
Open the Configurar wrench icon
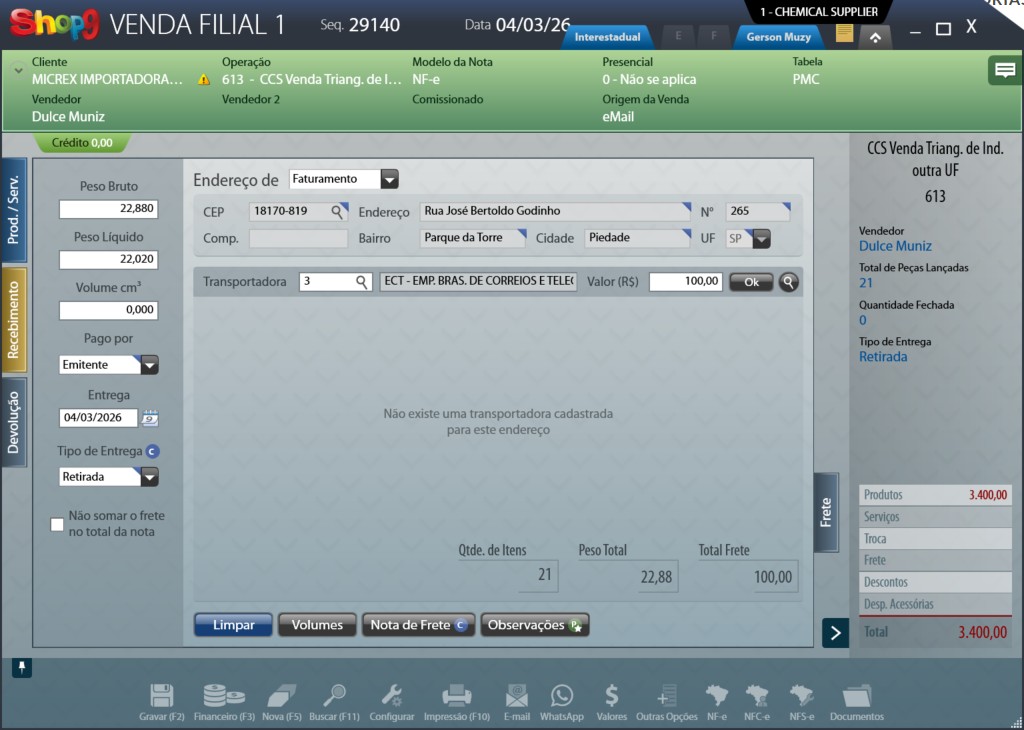point(391,696)
